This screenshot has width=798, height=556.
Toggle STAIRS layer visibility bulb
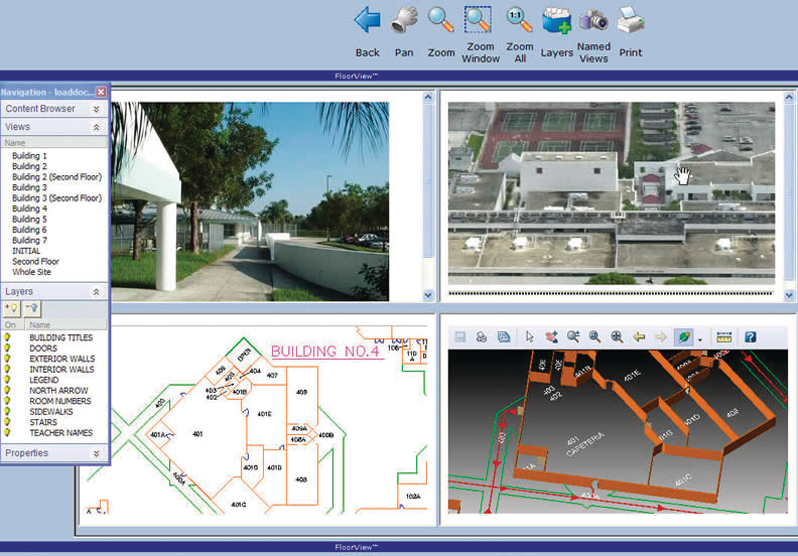click(x=7, y=422)
